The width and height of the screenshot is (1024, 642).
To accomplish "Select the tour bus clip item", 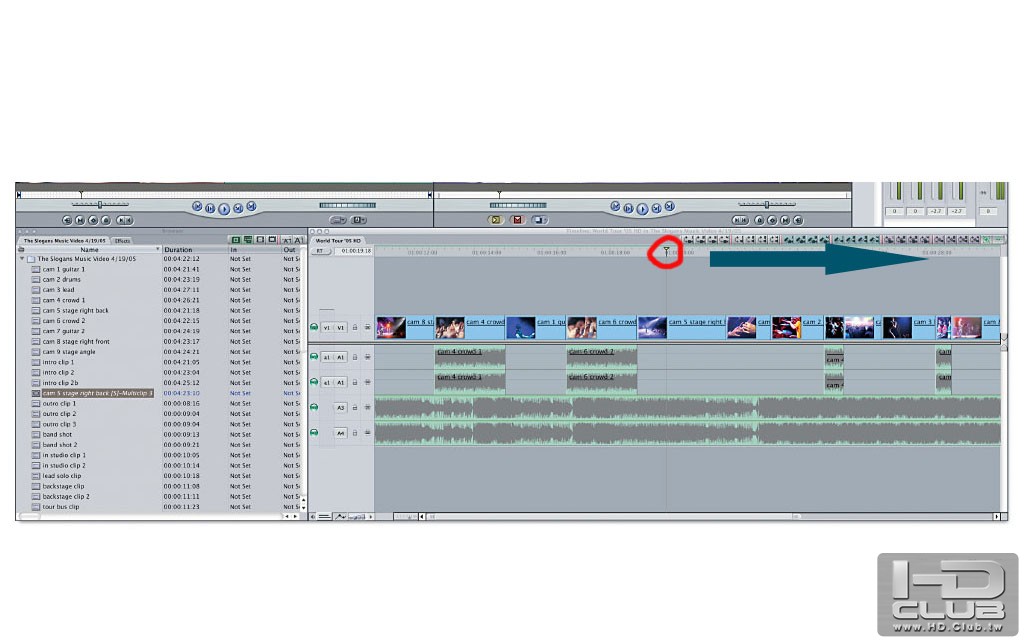I will pyautogui.click(x=60, y=507).
